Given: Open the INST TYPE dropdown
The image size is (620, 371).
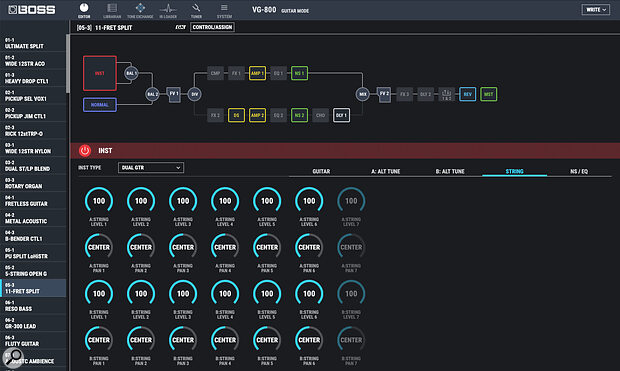Looking at the screenshot, I should 151,168.
